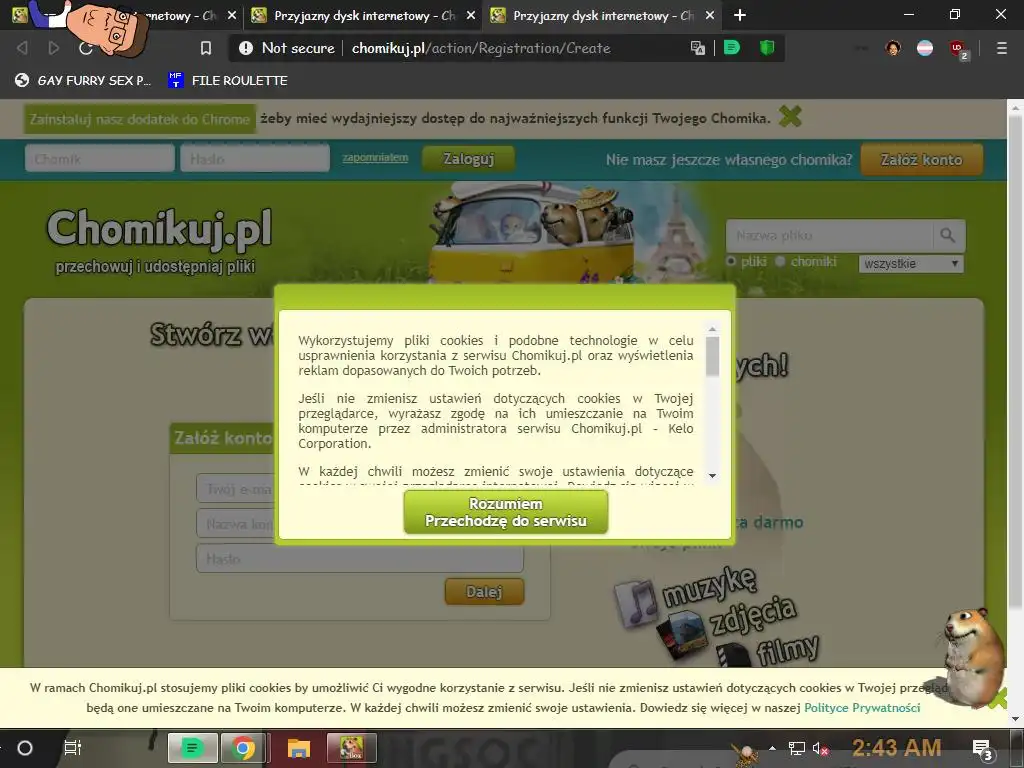Switch to the first browser tab

124,15
